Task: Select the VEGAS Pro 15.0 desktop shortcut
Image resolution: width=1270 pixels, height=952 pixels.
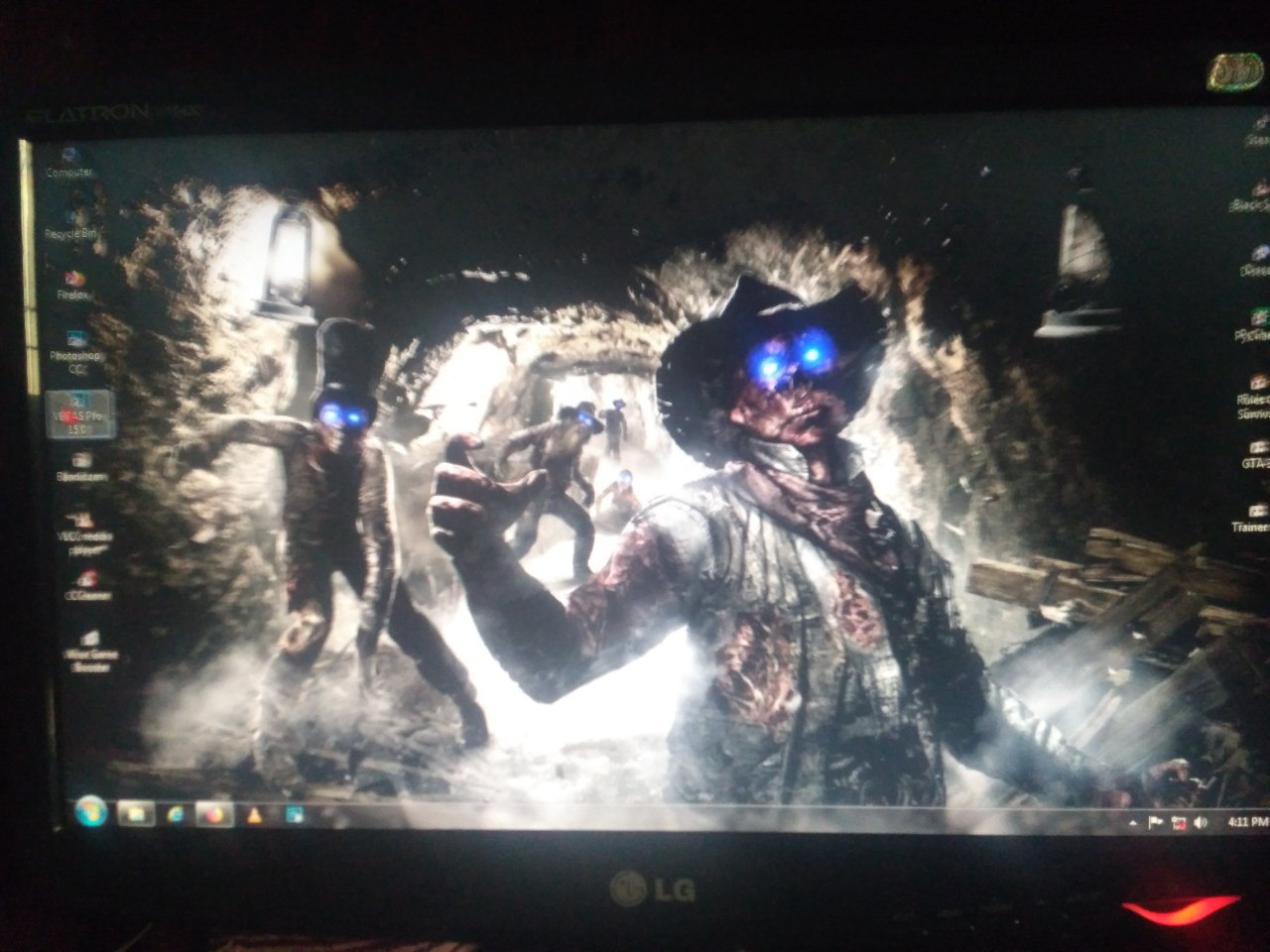Action: tap(79, 414)
